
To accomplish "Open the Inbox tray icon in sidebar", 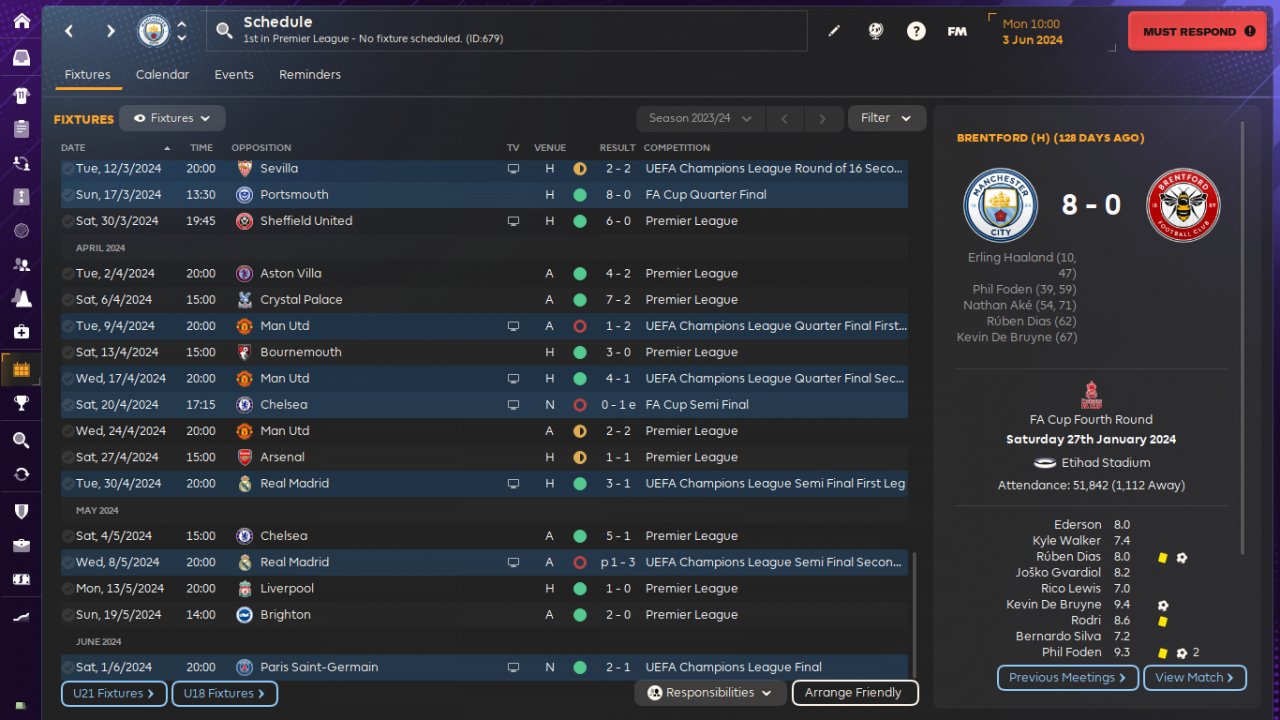I will coord(21,58).
